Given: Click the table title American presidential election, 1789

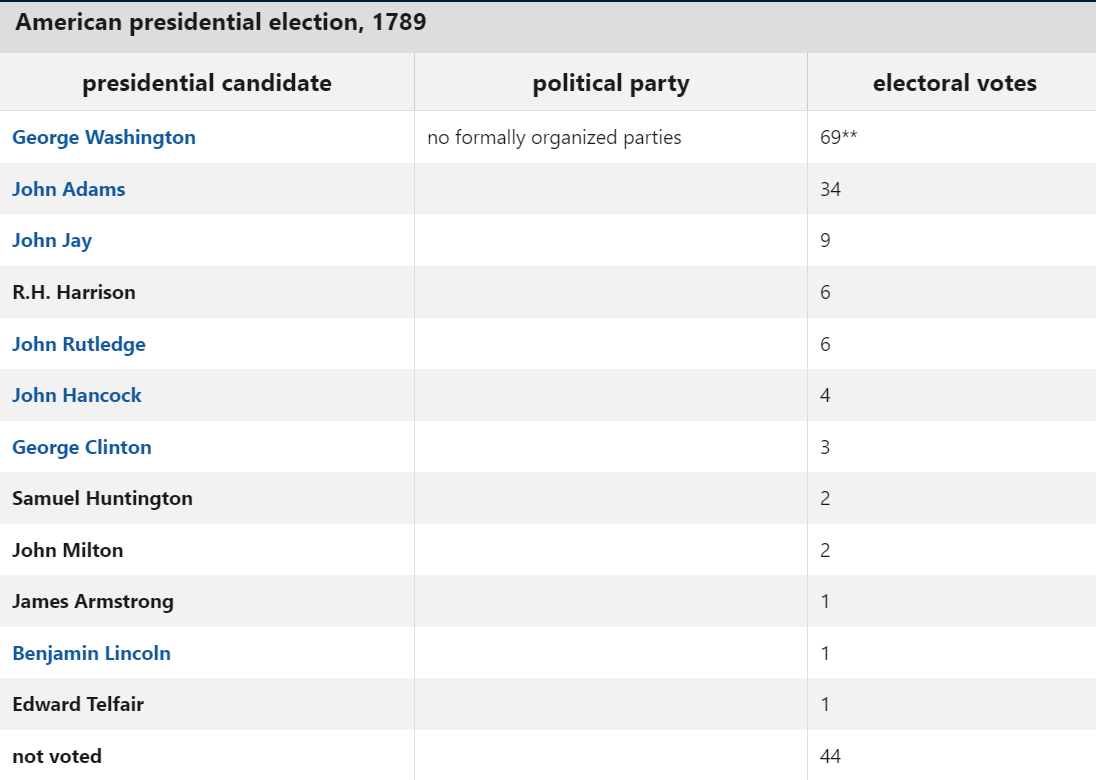Looking at the screenshot, I should coord(221,22).
